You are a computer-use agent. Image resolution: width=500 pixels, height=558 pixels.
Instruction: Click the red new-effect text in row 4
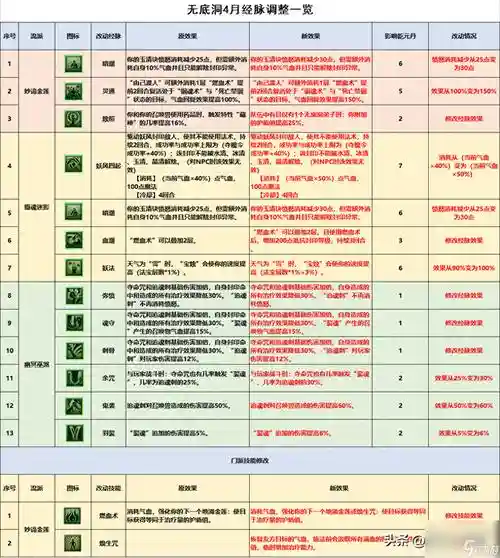(310, 165)
